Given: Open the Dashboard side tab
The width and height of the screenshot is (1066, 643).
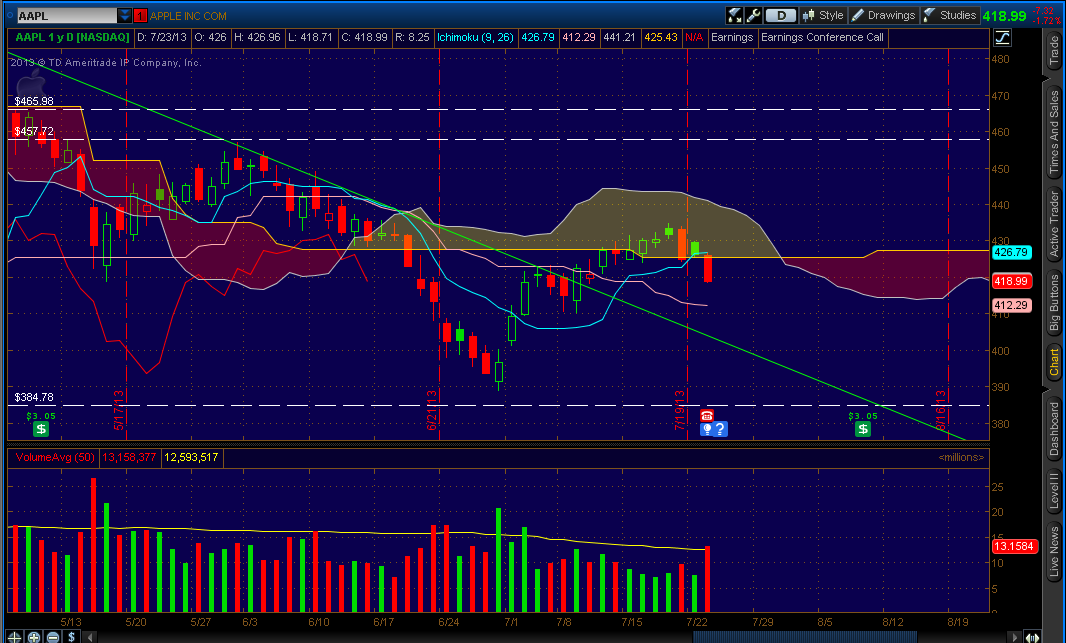Looking at the screenshot, I should [x=1054, y=429].
